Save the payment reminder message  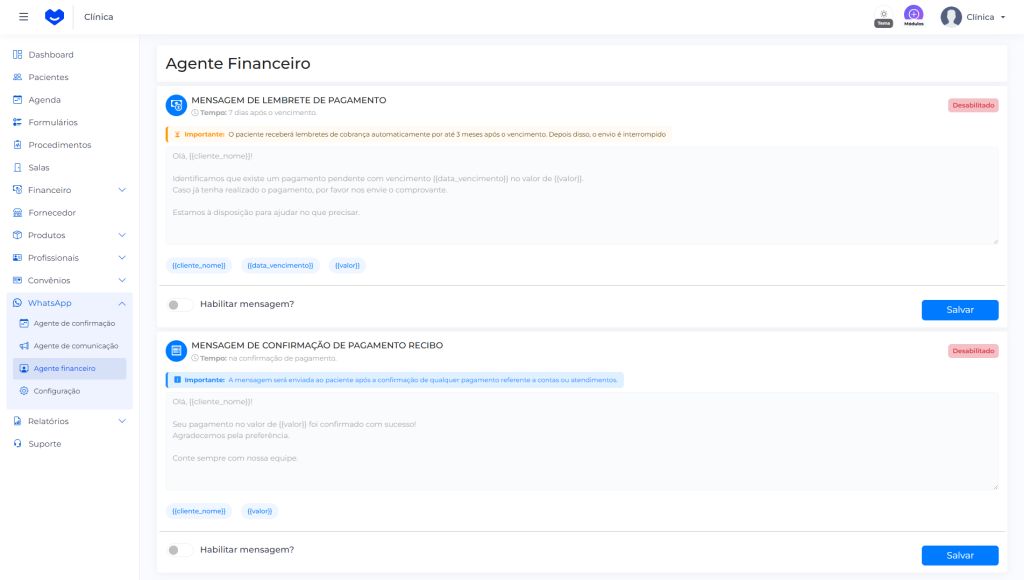pyautogui.click(x=959, y=310)
